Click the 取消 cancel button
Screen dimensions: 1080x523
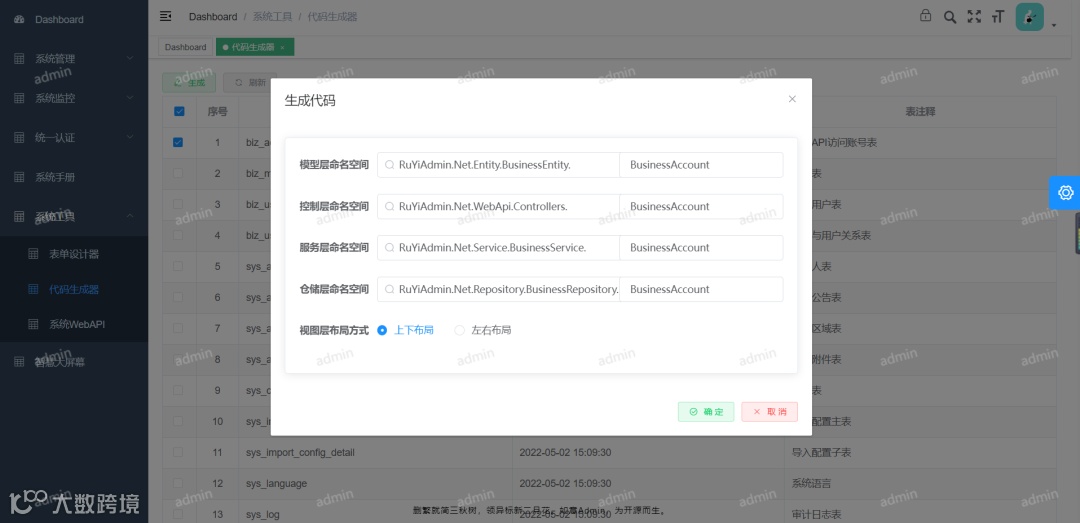769,411
